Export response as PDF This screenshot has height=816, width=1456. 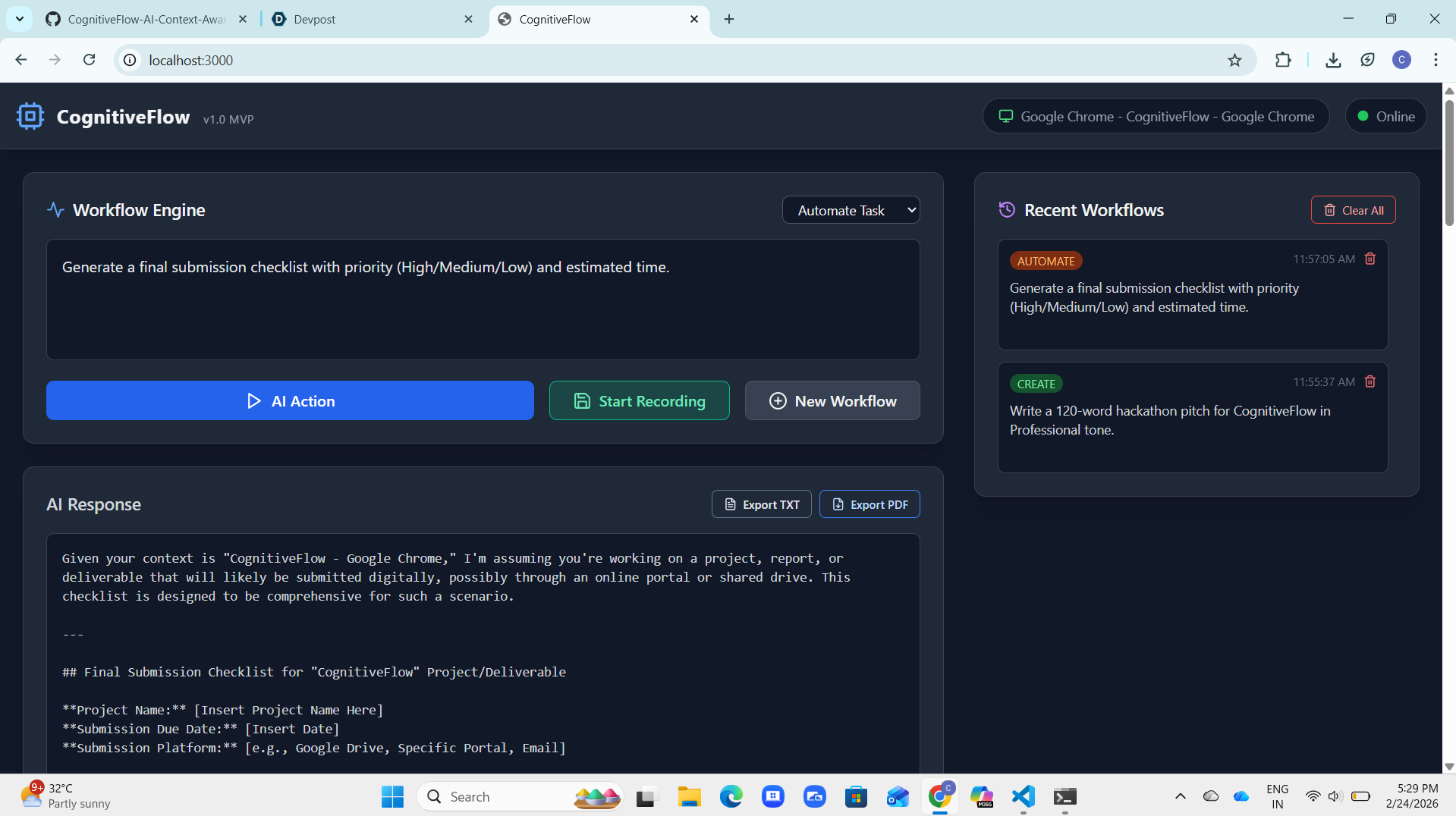tap(870, 504)
